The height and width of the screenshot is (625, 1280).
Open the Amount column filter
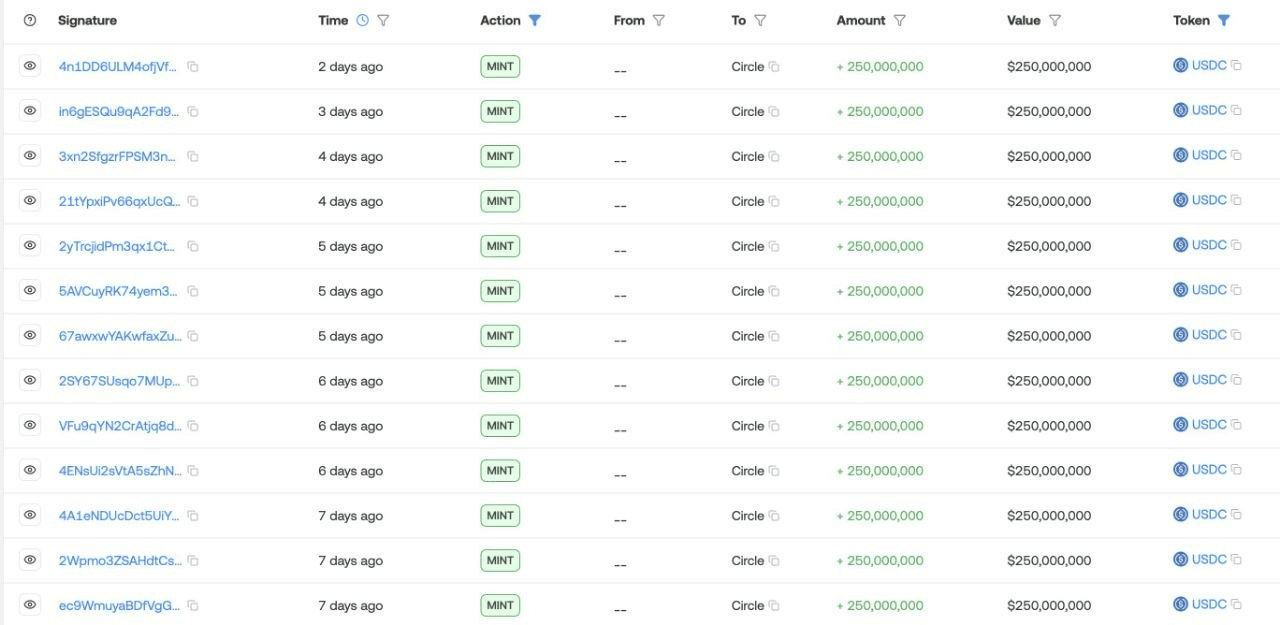click(900, 20)
